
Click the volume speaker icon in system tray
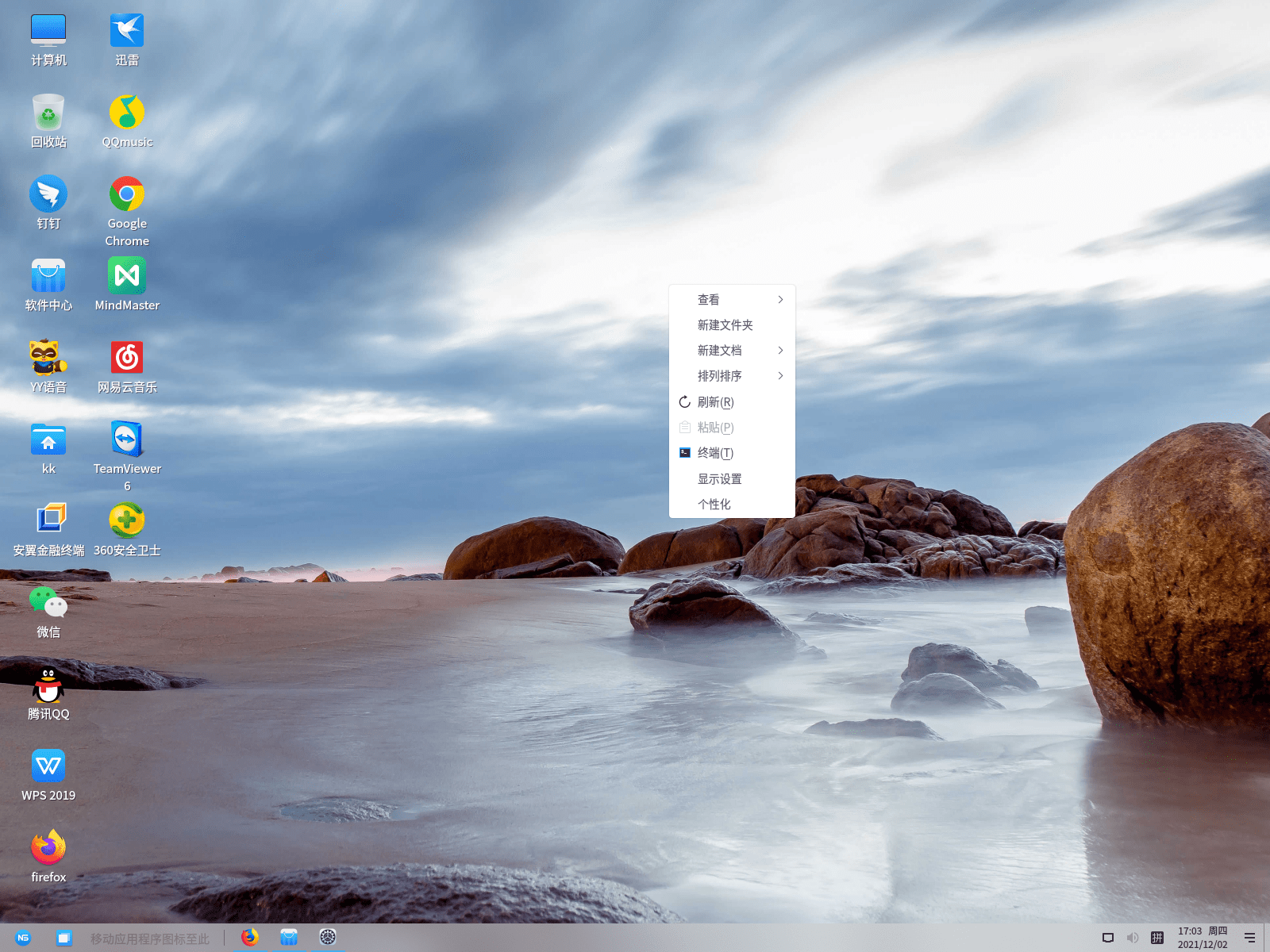[x=1133, y=938]
